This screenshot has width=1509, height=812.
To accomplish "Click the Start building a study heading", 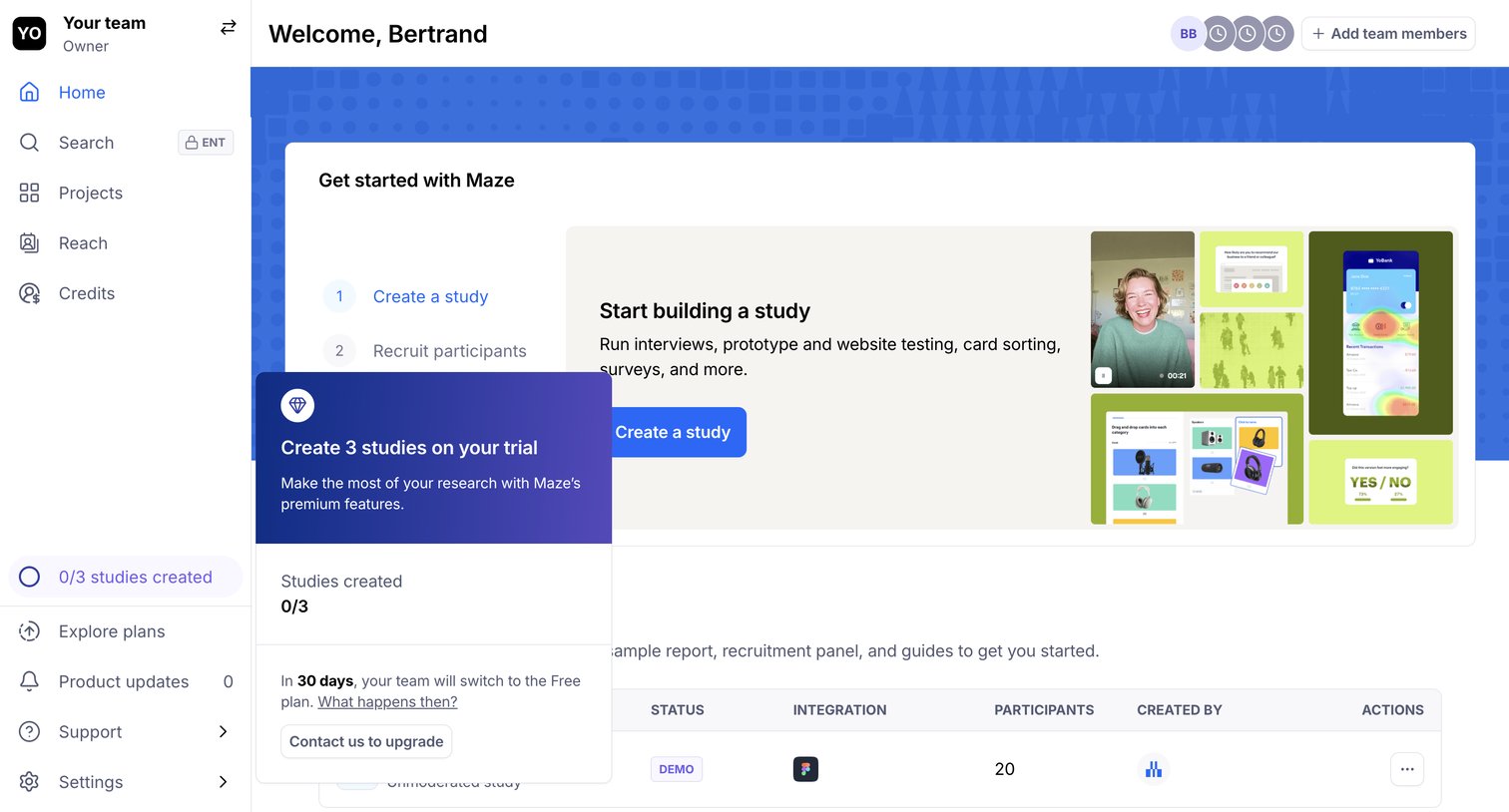I will (x=705, y=311).
